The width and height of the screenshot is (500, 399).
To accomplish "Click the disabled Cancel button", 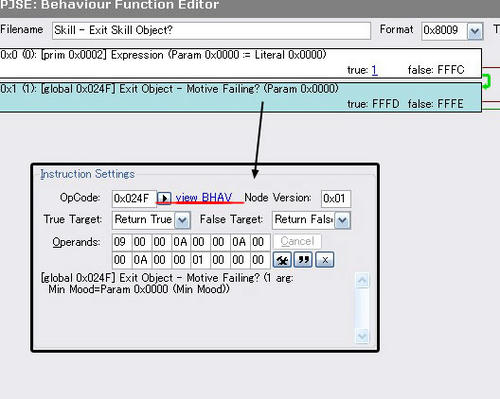I will click(297, 241).
